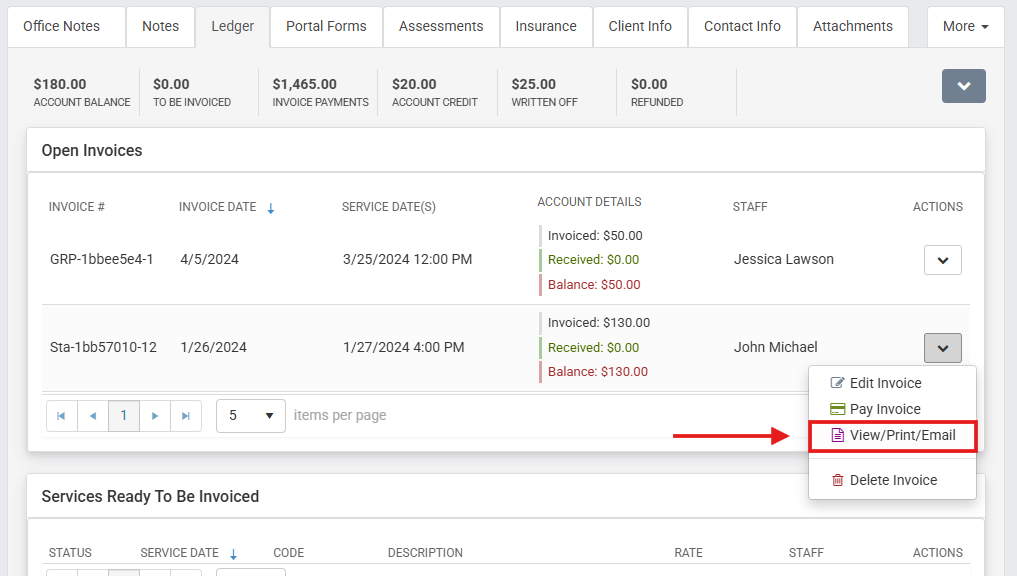Switch to the Client Info tab
The width and height of the screenshot is (1017, 576).
tap(640, 27)
